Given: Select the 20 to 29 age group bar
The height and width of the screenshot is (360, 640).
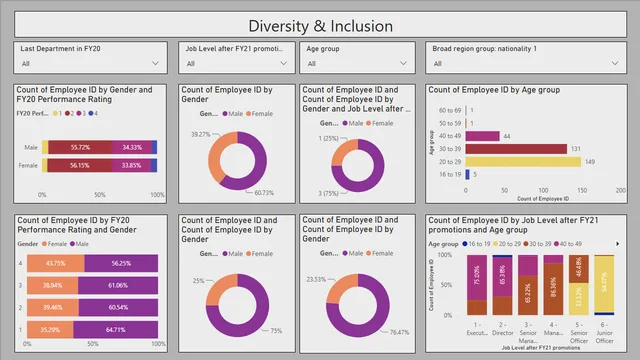Looking at the screenshot, I should (523, 162).
